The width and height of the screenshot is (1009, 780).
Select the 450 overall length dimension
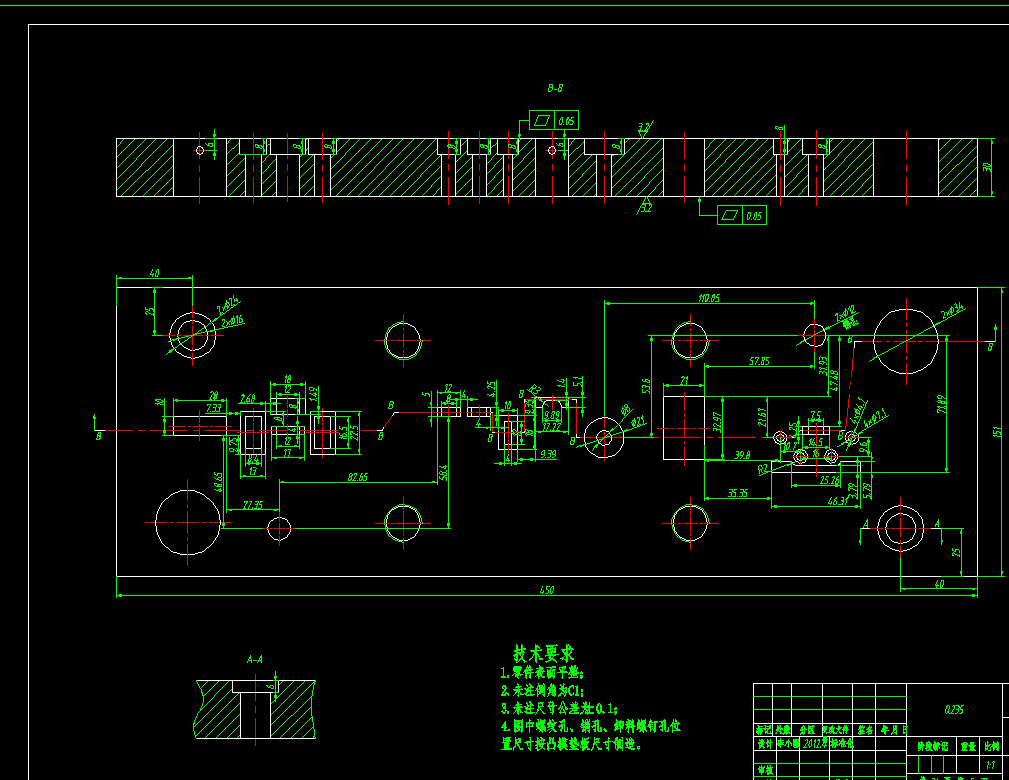point(546,590)
